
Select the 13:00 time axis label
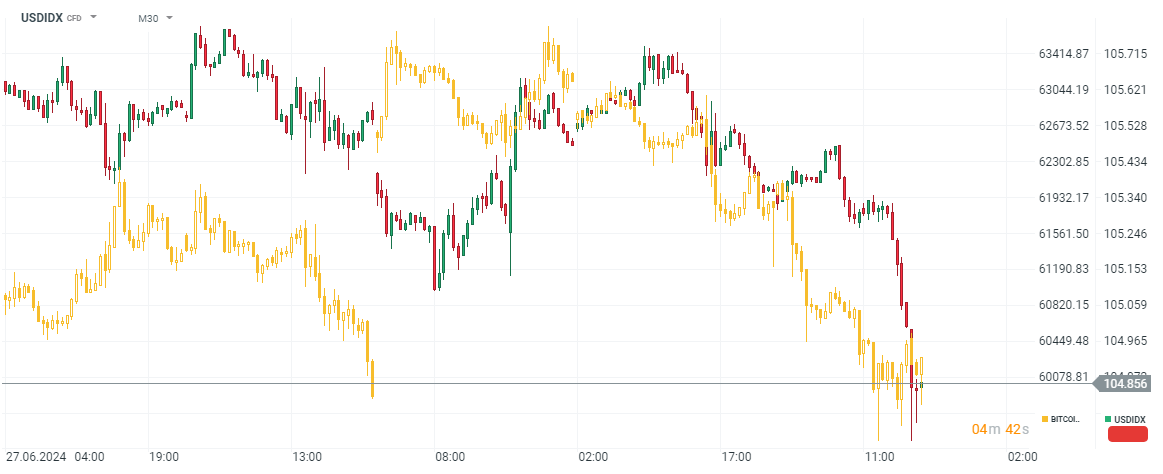tap(307, 456)
